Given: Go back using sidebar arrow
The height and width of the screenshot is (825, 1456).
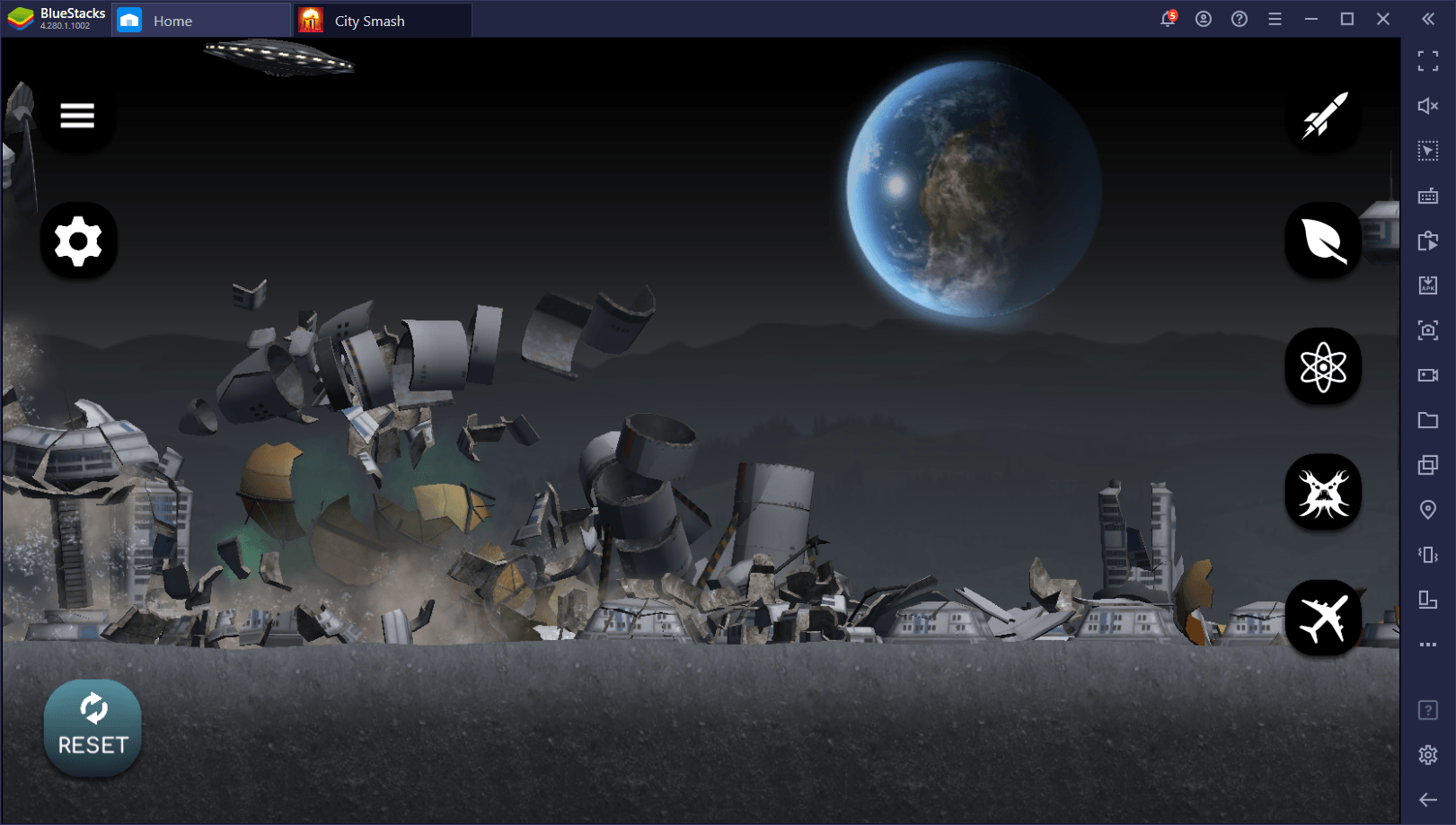Looking at the screenshot, I should [1428, 800].
